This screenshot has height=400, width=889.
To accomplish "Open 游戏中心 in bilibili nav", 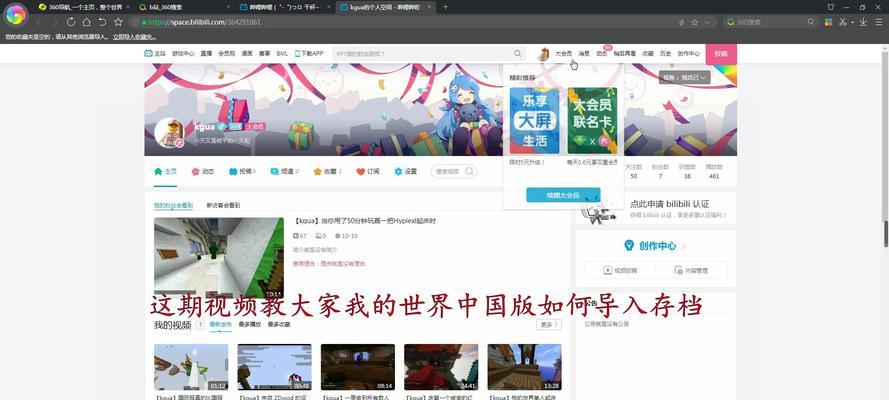I will tap(183, 53).
